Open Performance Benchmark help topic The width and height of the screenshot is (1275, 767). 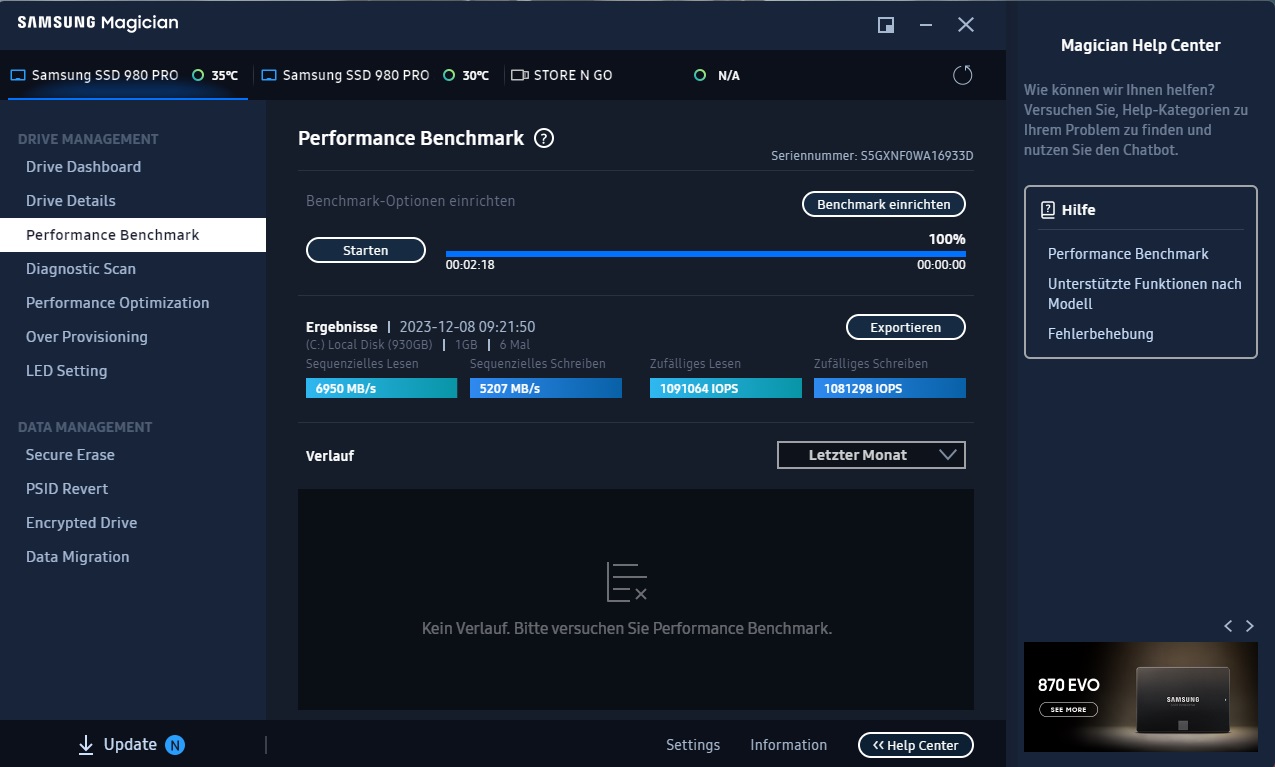[1128, 254]
